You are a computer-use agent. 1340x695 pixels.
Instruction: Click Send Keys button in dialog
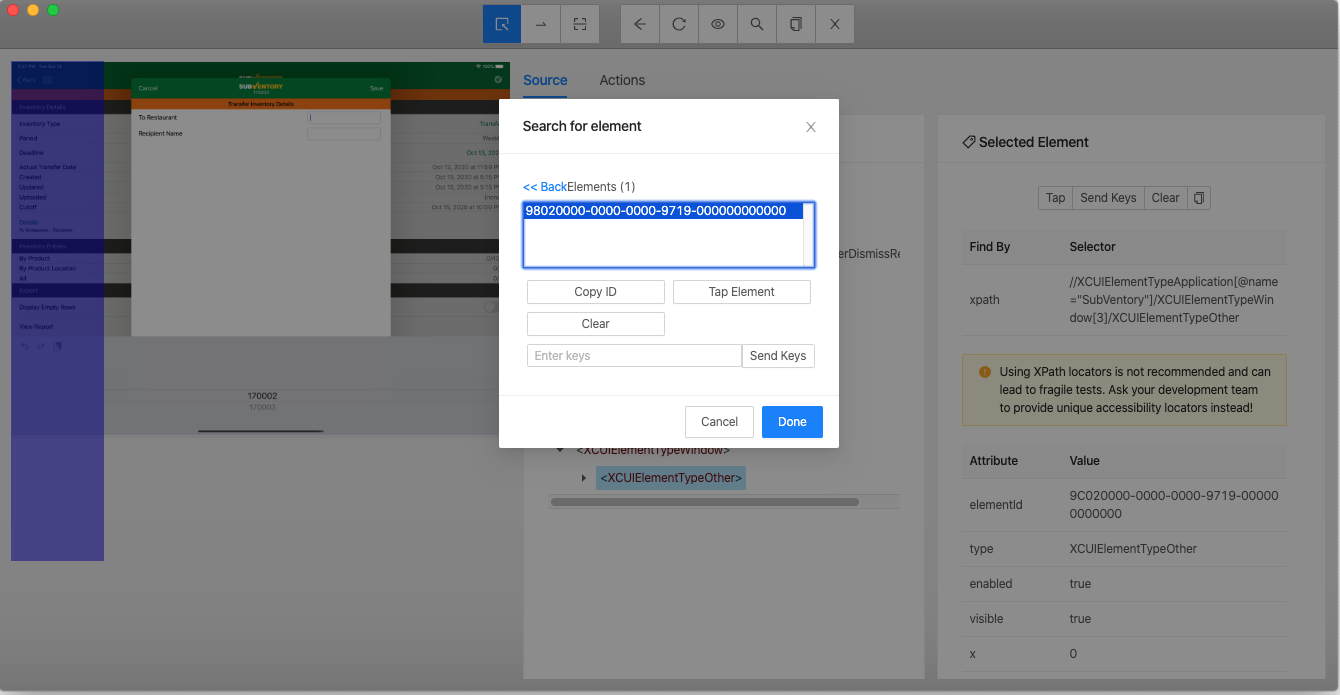pos(778,356)
